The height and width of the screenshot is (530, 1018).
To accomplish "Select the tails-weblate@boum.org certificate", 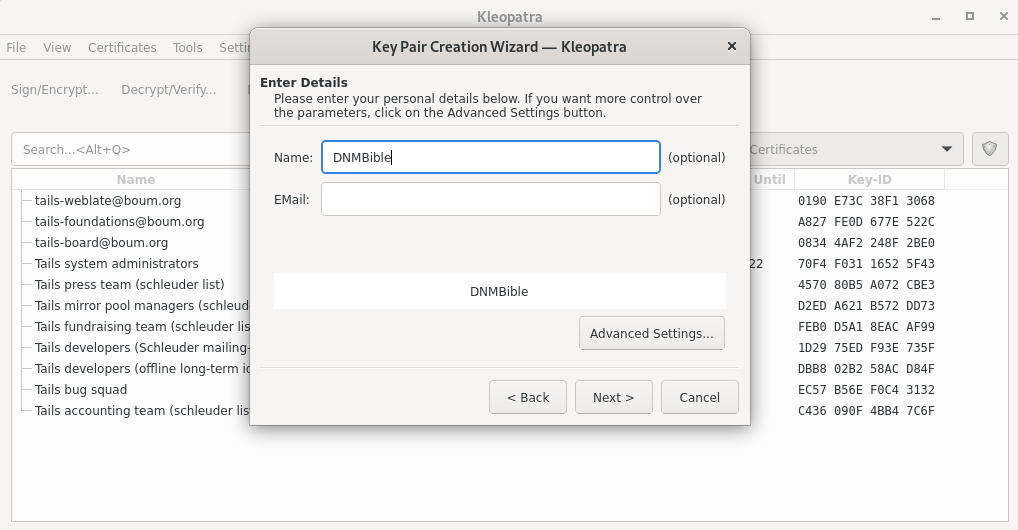I will pos(108,200).
